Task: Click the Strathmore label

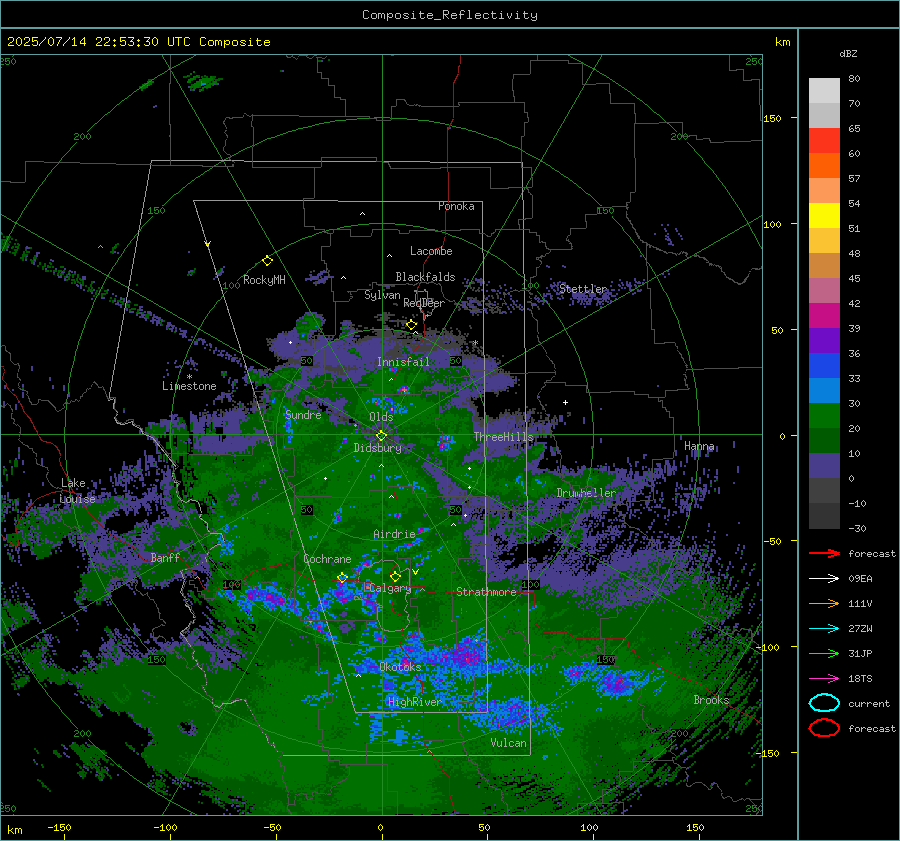Action: point(486,592)
